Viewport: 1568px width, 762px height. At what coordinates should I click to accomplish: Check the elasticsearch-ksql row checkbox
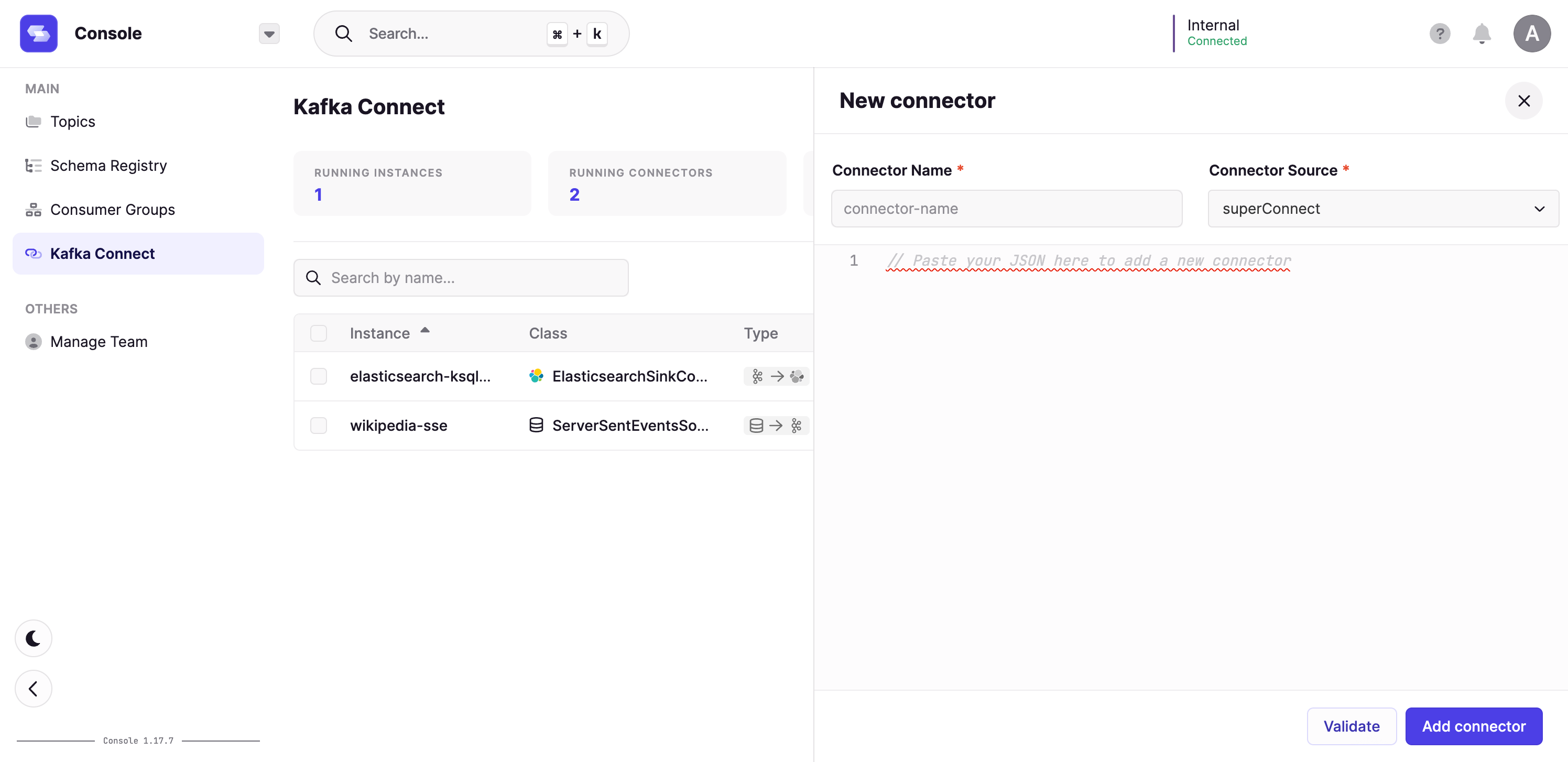[x=318, y=376]
